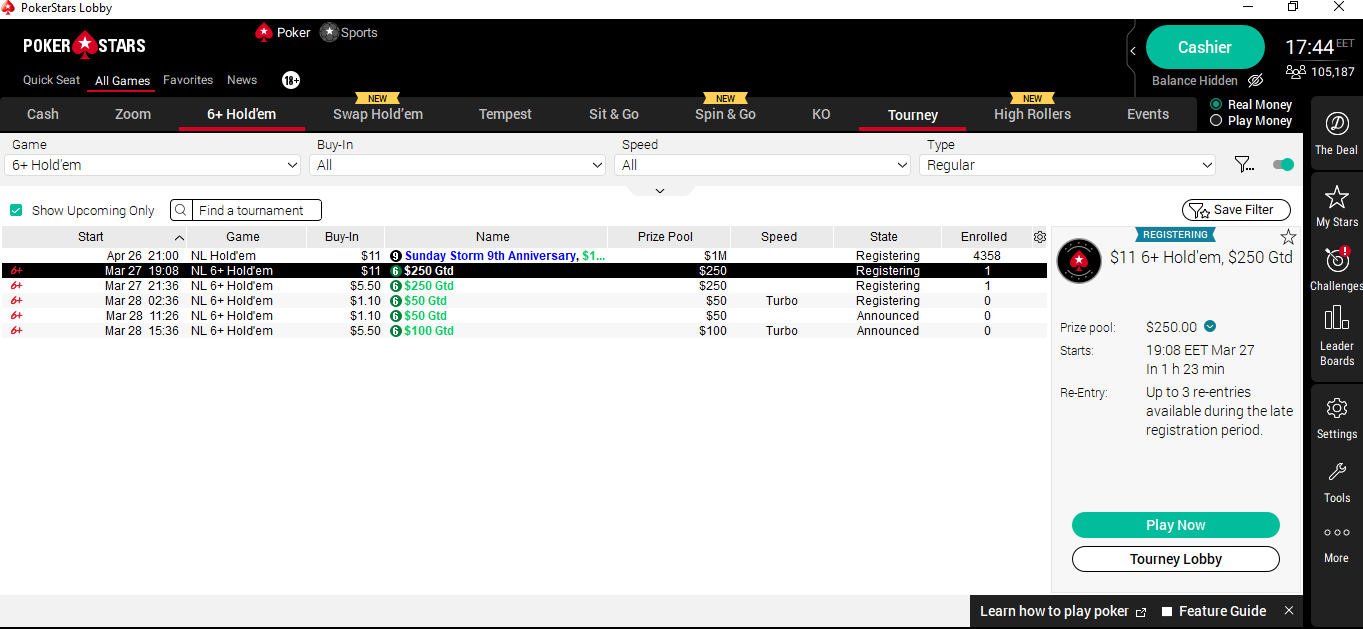Click the search magnifier icon
Image resolution: width=1363 pixels, height=629 pixels.
pos(180,210)
